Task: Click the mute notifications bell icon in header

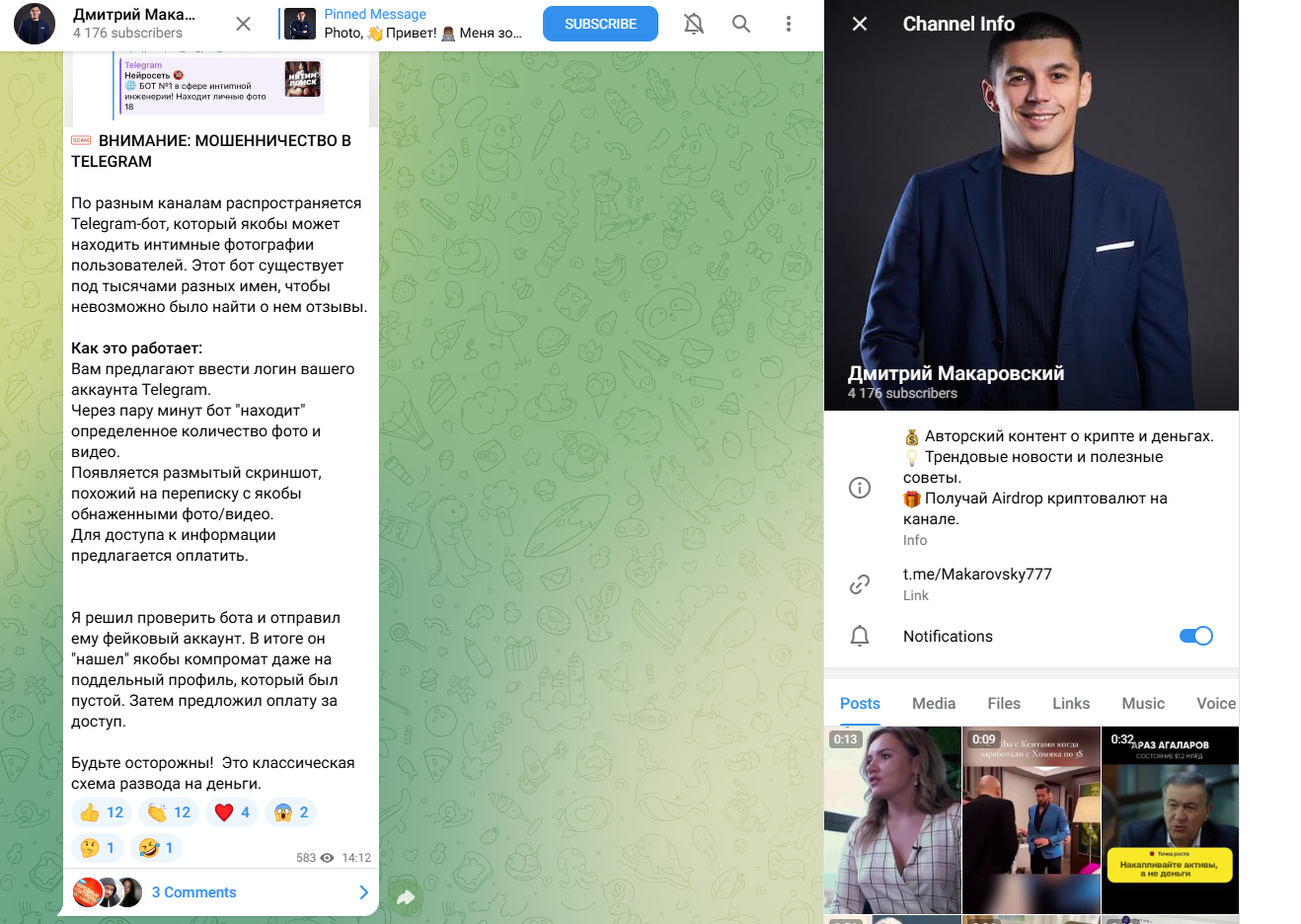Action: click(694, 24)
